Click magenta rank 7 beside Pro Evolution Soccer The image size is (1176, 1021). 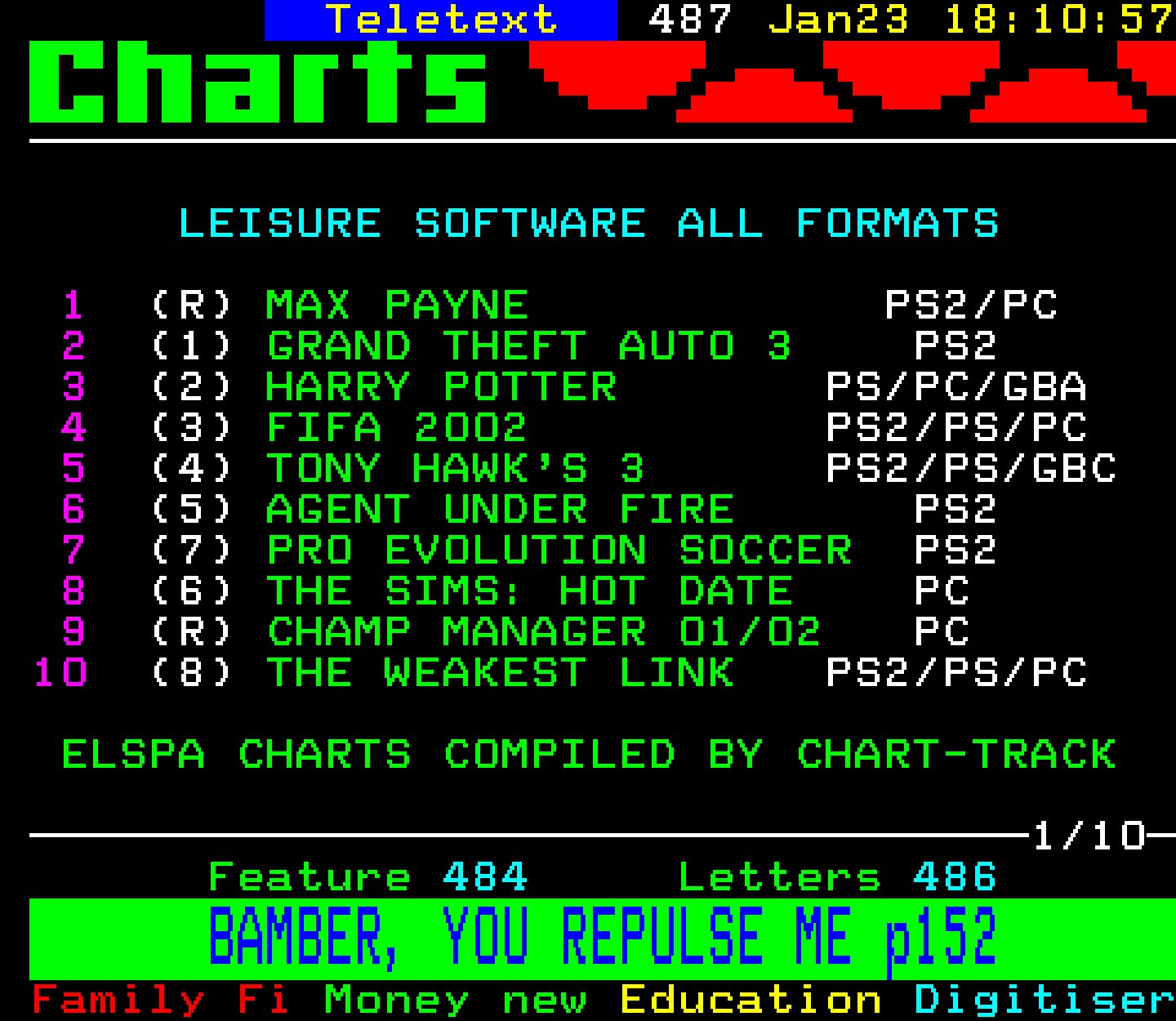[73, 551]
